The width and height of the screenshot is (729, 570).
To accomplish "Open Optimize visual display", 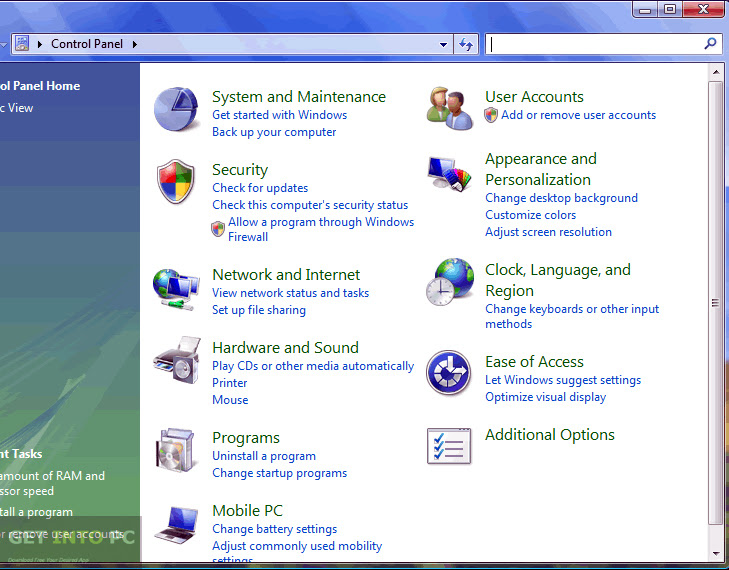I will [x=545, y=397].
